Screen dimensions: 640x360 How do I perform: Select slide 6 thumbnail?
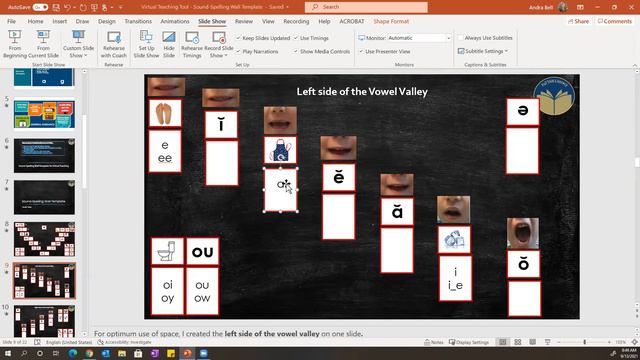point(44,156)
